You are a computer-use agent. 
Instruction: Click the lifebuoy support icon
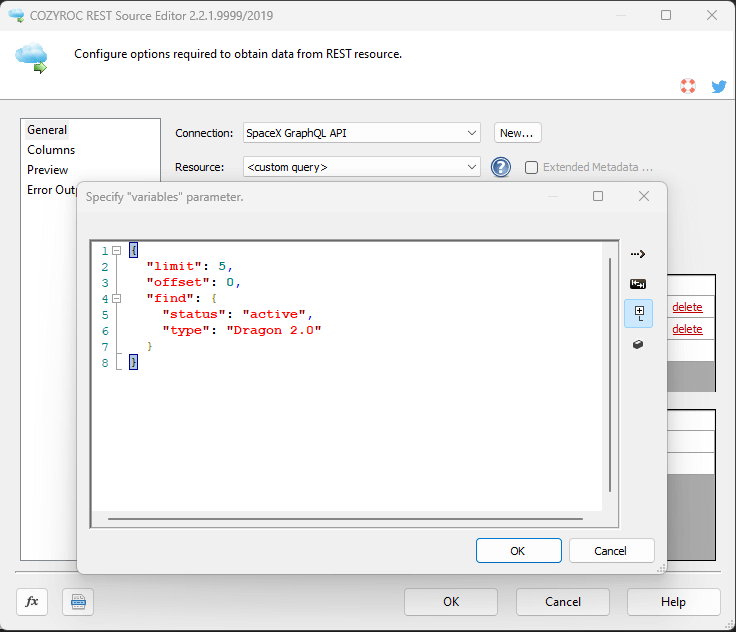pyautogui.click(x=688, y=86)
